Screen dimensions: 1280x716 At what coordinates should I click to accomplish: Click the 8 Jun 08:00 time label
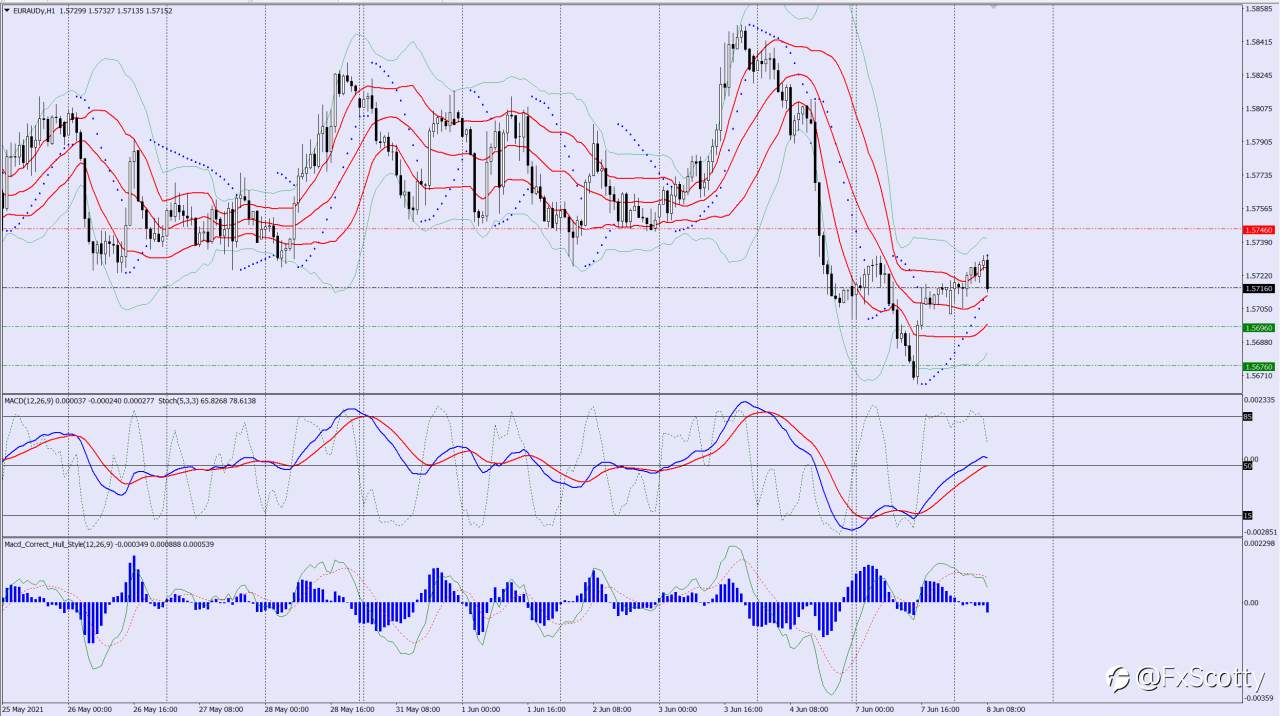tap(1007, 710)
